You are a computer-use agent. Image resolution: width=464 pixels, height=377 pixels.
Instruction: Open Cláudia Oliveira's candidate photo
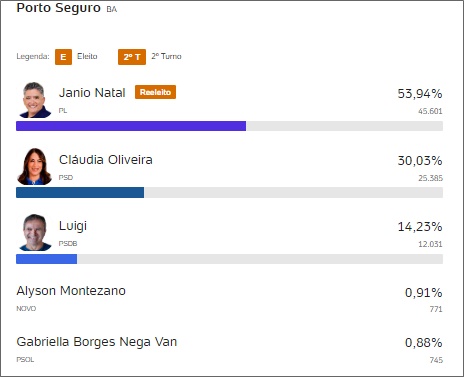click(x=34, y=166)
